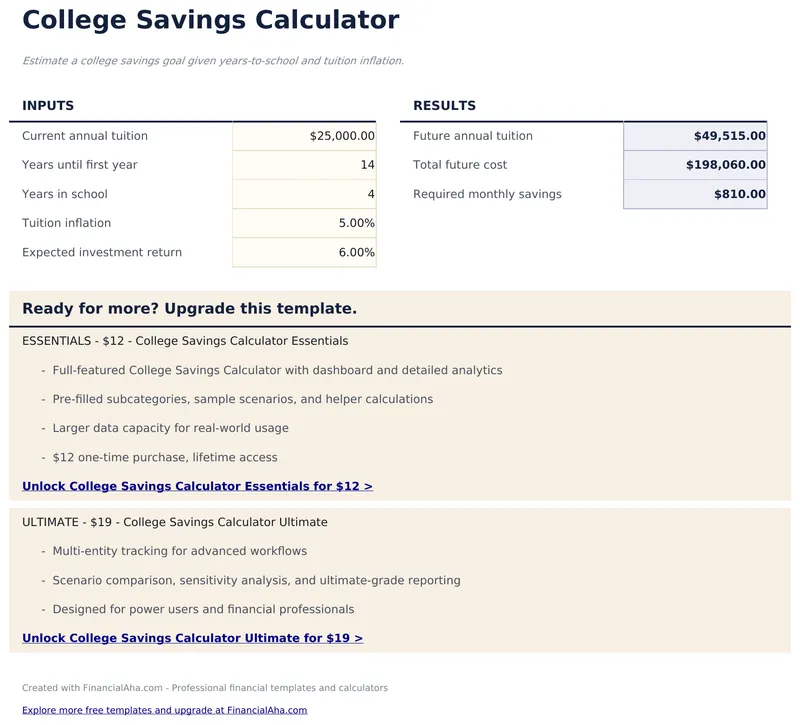Click the Created with FinancialAha.com footer text

pyautogui.click(x=204, y=688)
